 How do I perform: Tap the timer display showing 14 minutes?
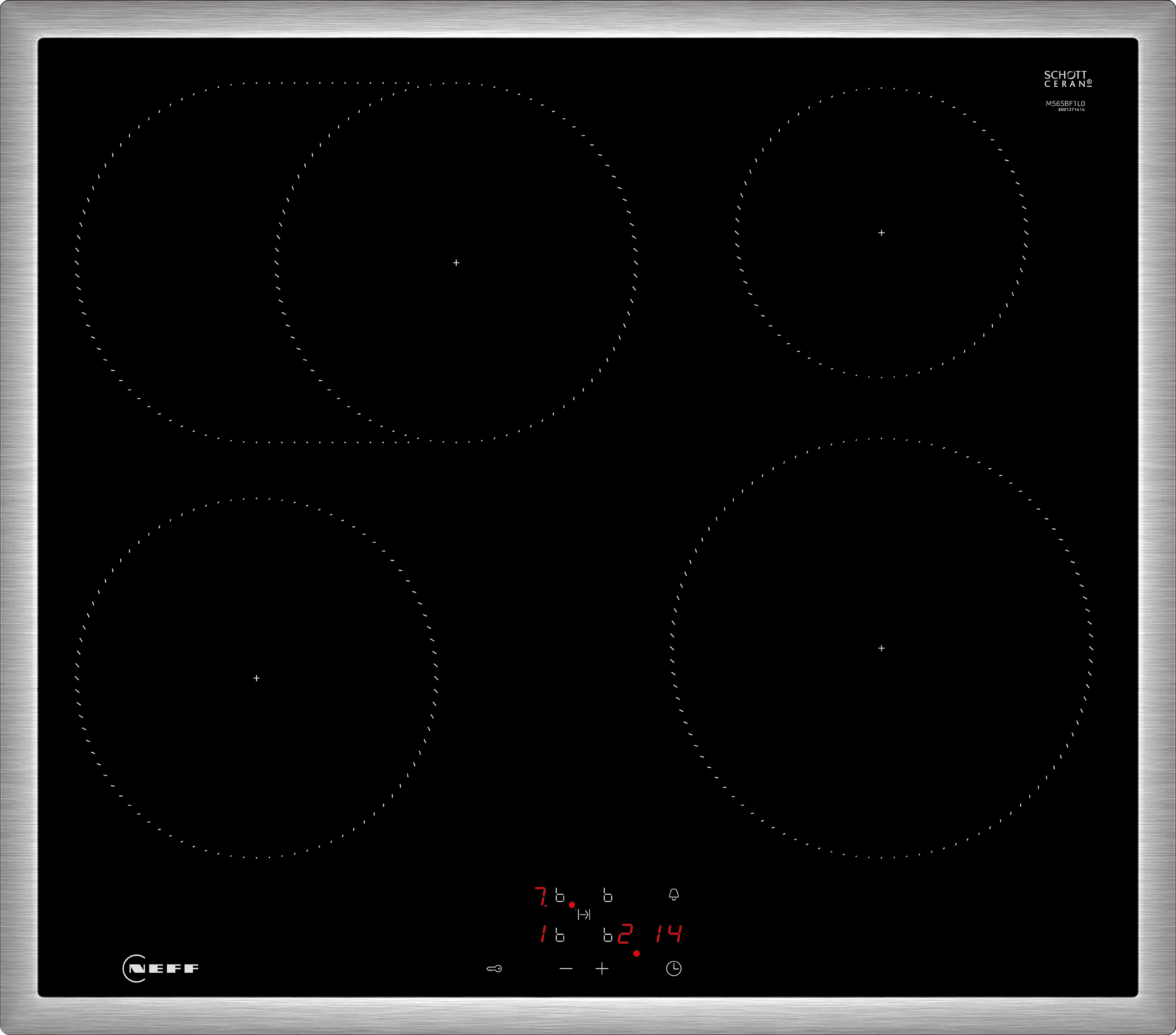click(669, 934)
